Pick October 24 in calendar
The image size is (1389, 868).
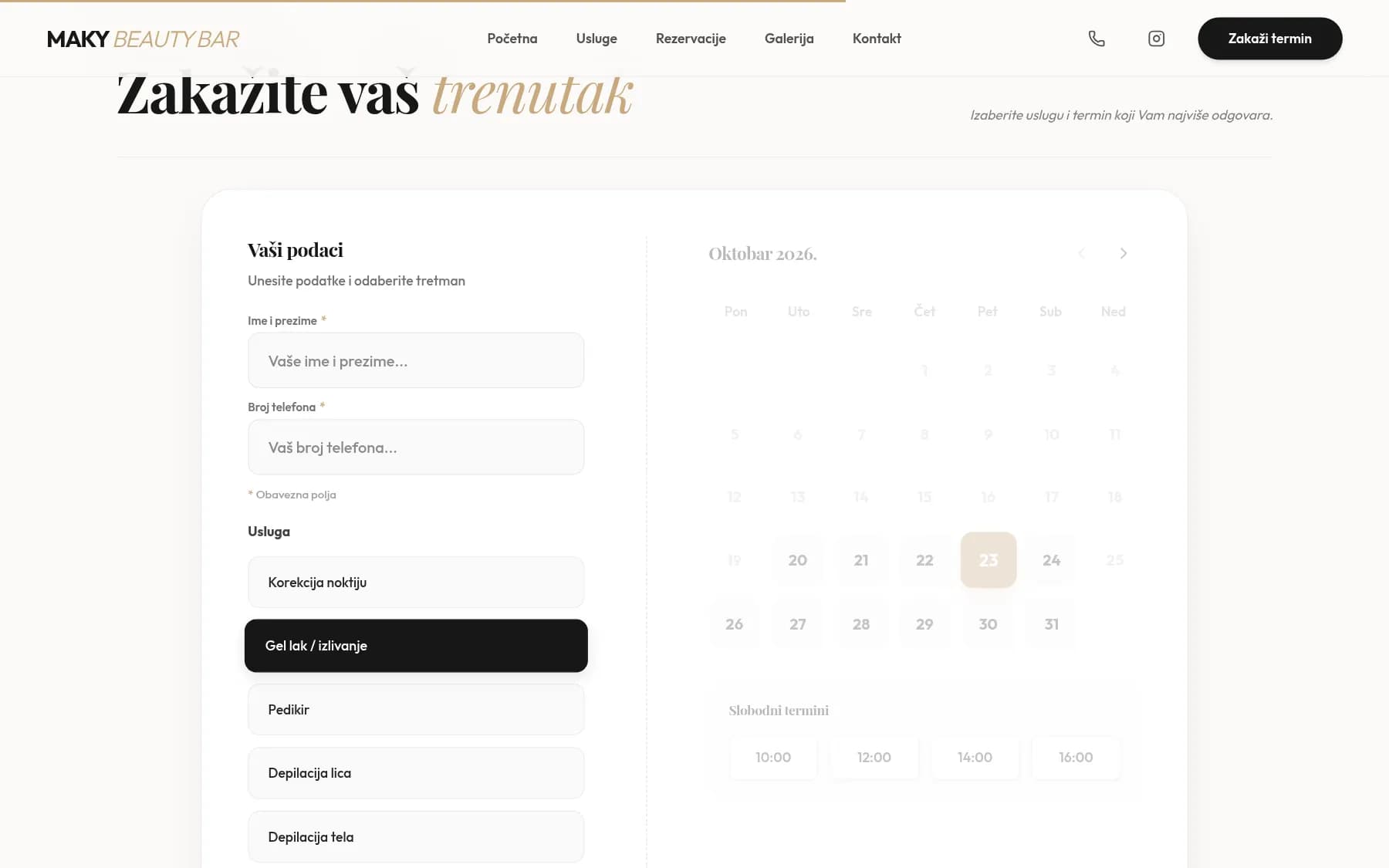(x=1052, y=560)
